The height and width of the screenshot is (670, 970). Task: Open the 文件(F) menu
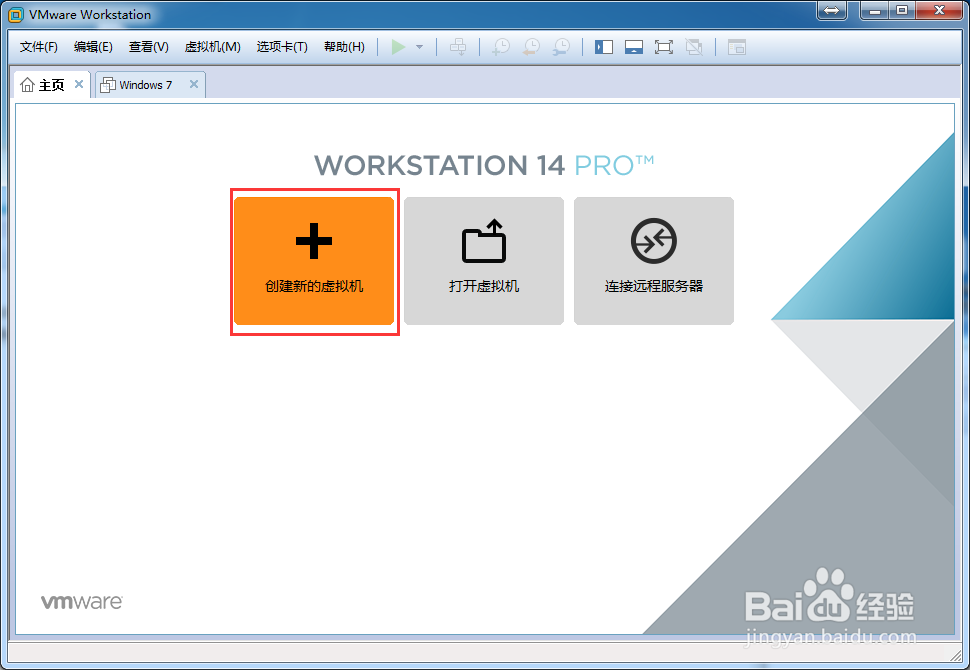(x=37, y=46)
